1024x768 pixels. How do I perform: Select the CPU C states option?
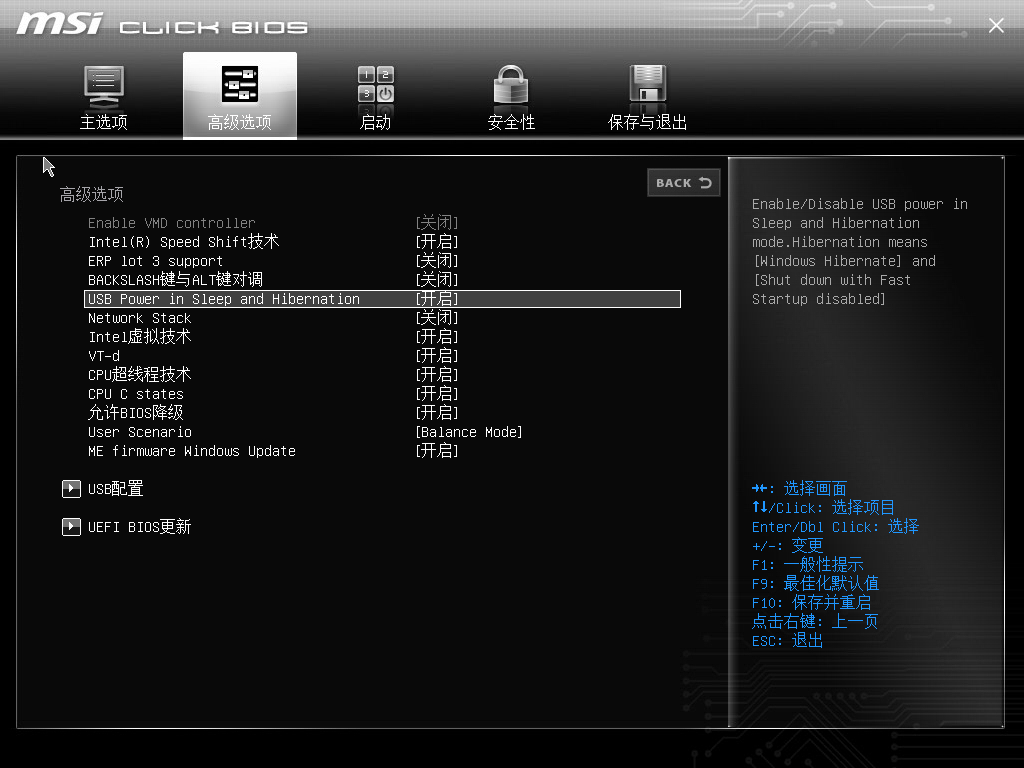[x=136, y=394]
